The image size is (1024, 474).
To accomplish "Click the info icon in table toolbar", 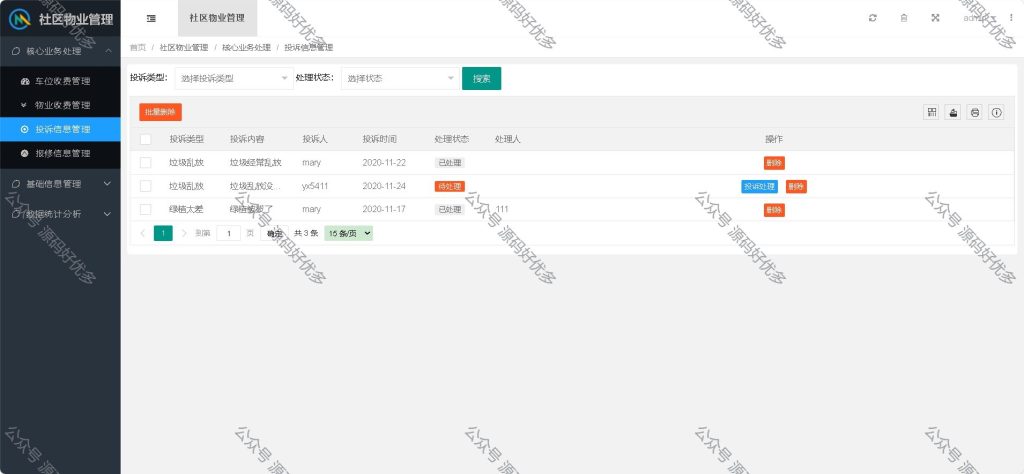I will [x=996, y=112].
